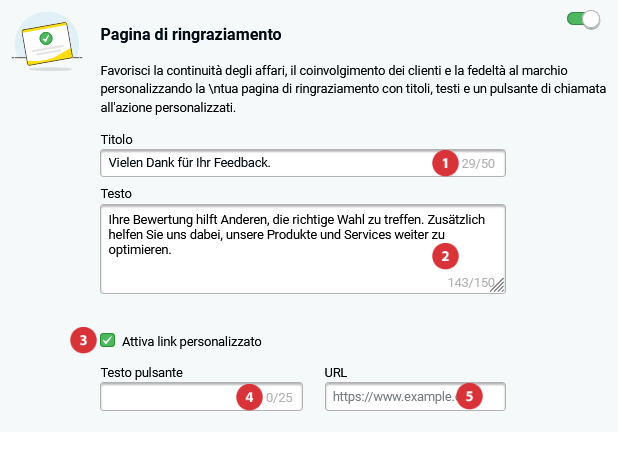Click red annotation marker number 5
Image resolution: width=618 pixels, height=453 pixels.
469,396
